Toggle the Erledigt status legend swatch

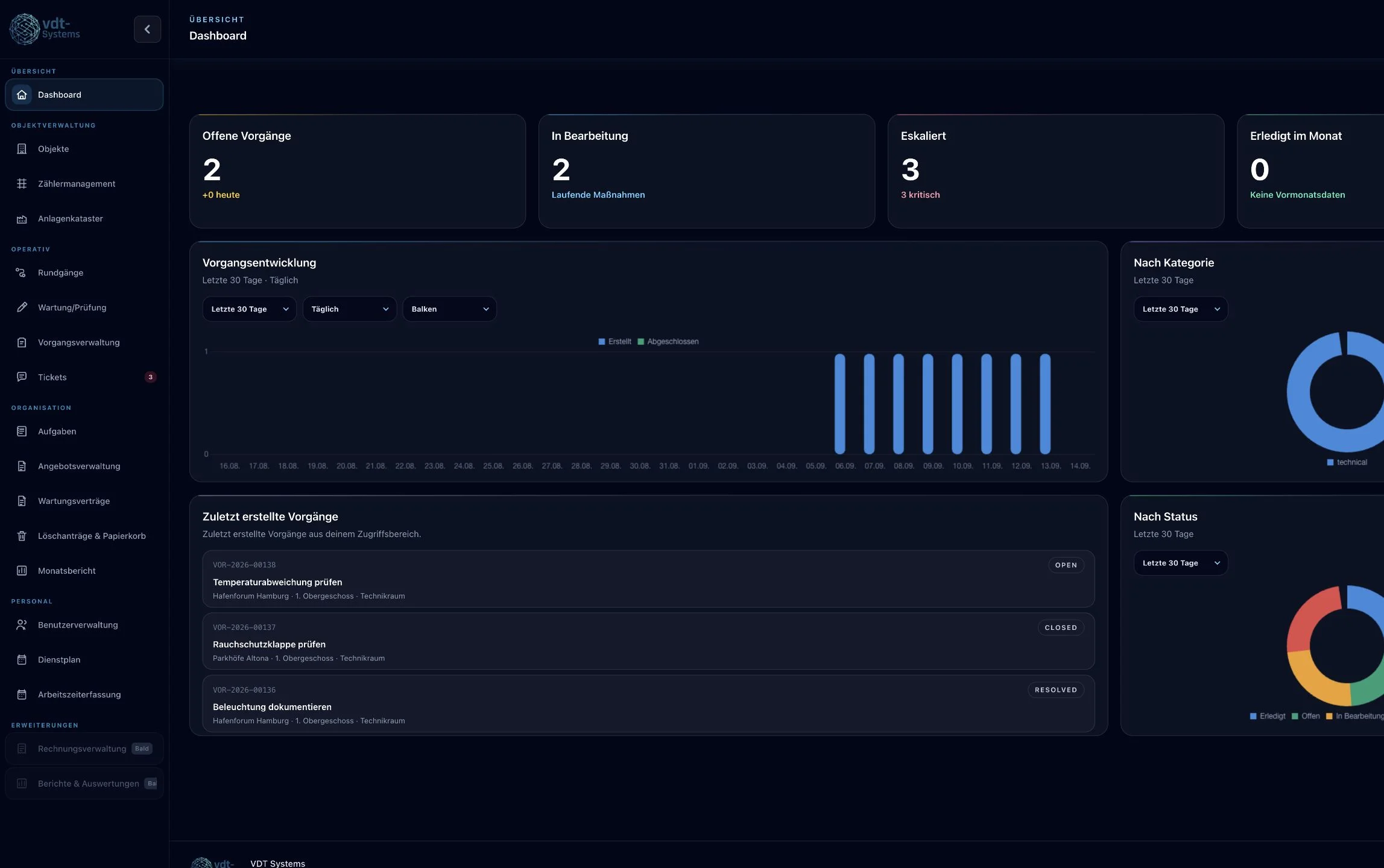click(1254, 716)
